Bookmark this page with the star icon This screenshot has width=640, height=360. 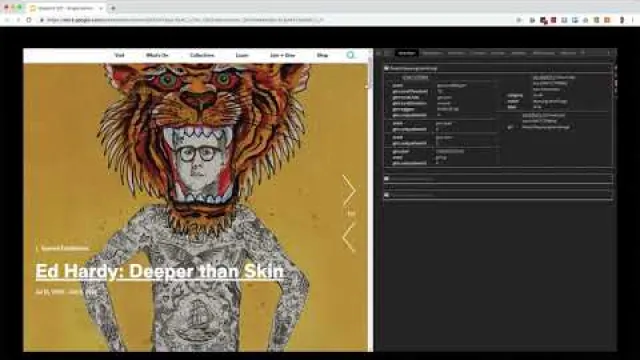(519, 20)
